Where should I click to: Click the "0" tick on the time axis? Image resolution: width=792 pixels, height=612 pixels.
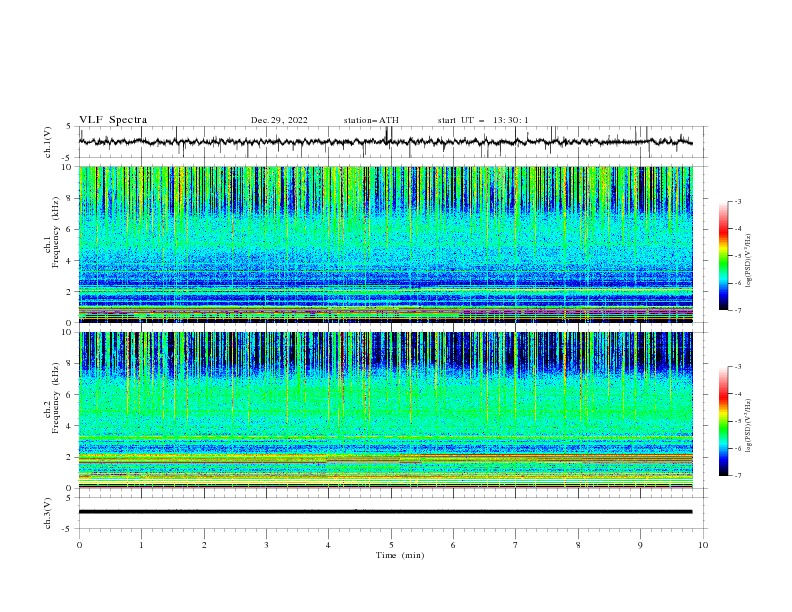click(x=79, y=545)
